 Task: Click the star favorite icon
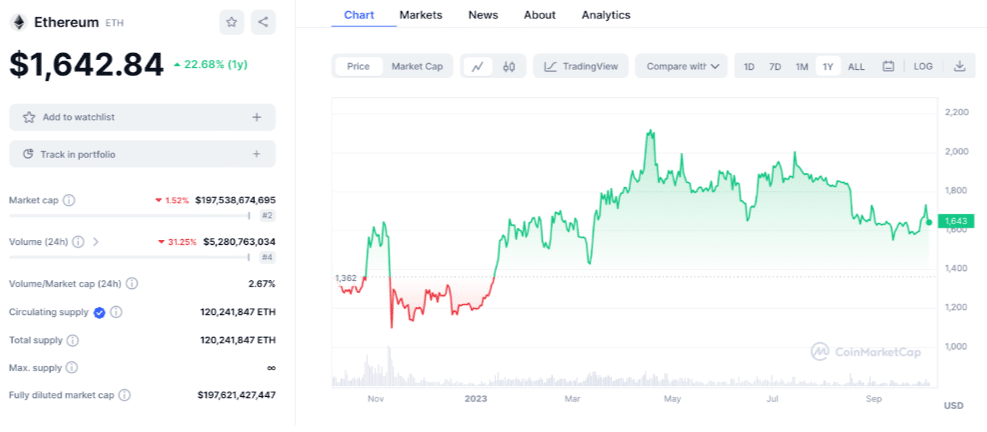coord(231,21)
